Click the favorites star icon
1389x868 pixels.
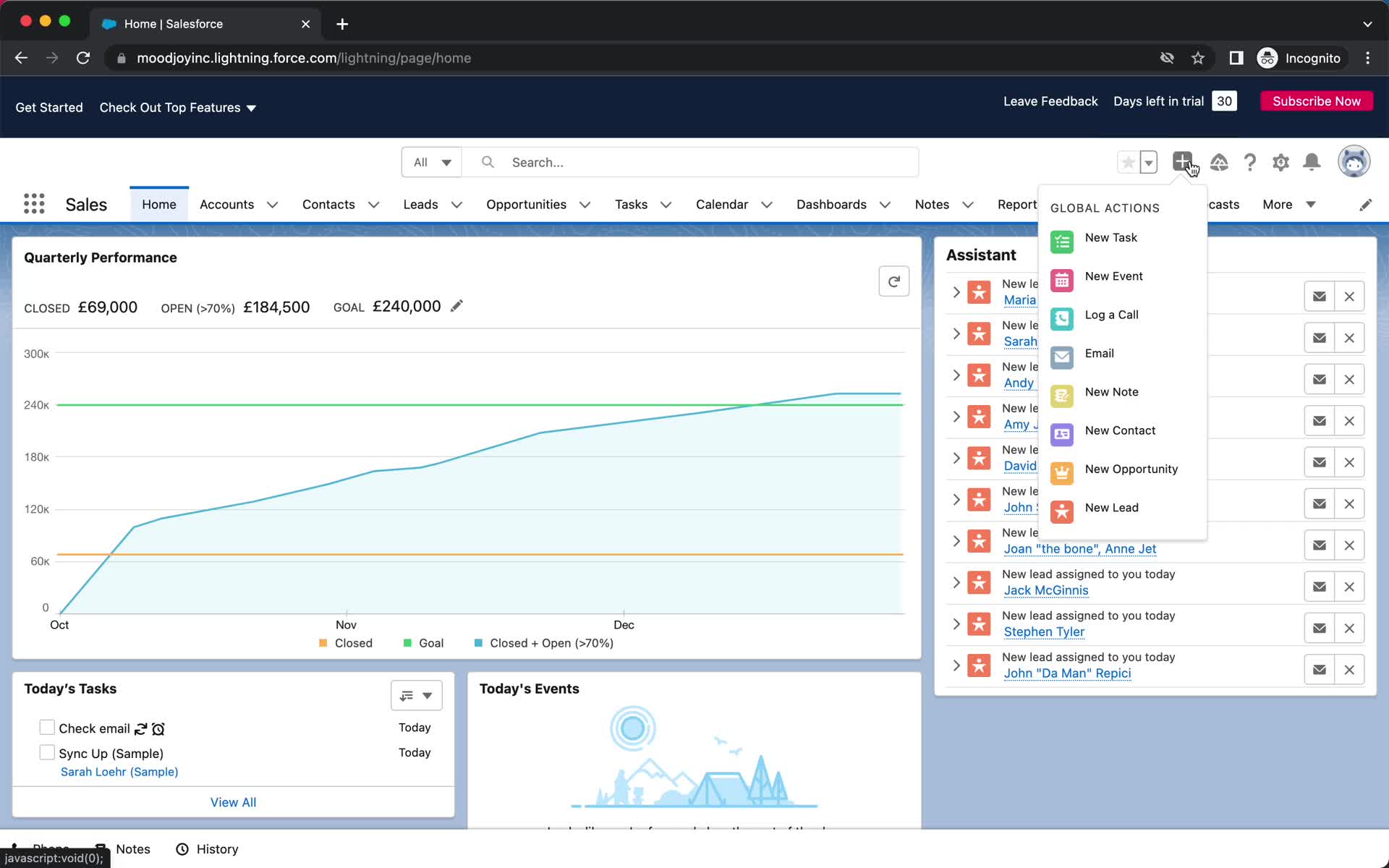point(1128,162)
